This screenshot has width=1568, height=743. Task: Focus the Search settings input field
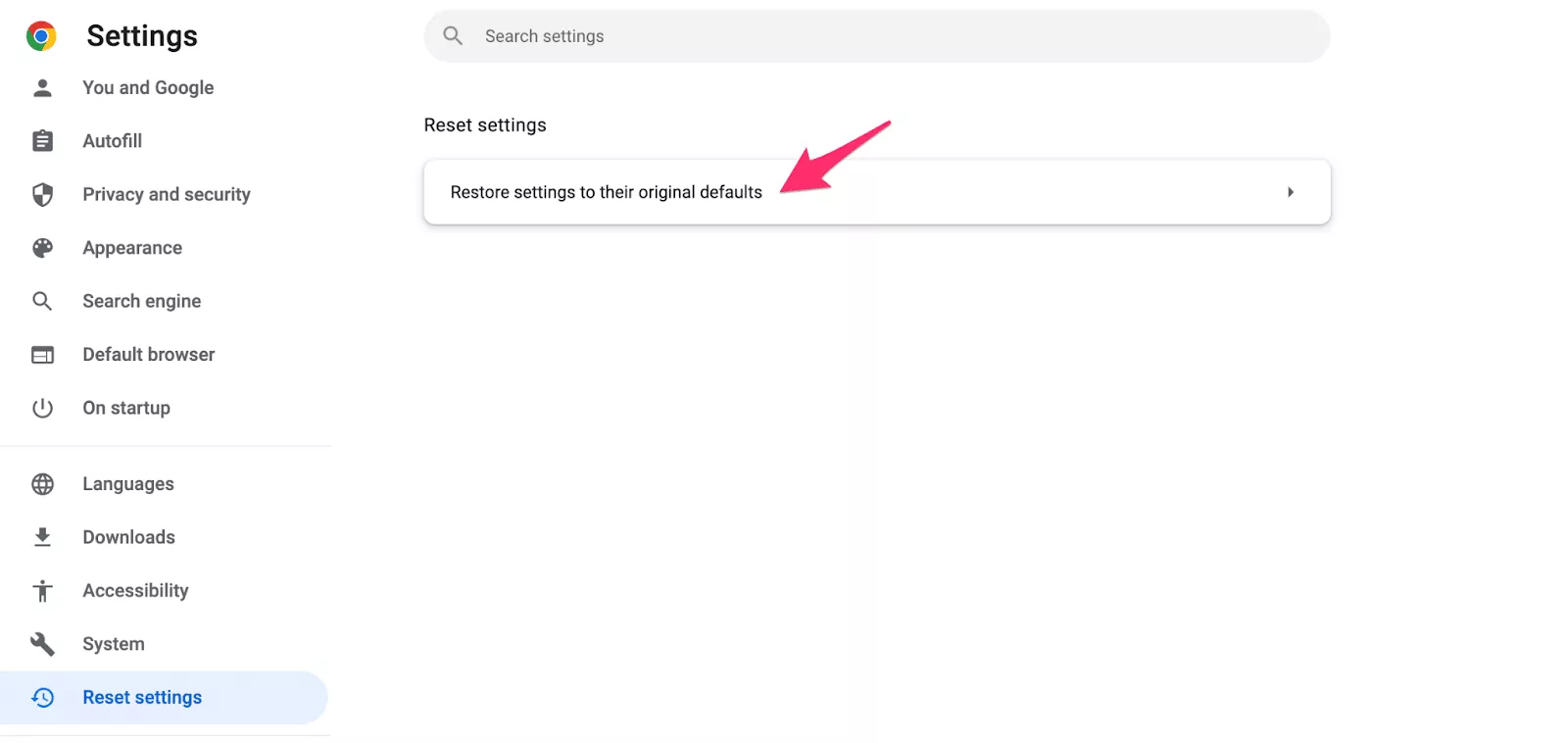(x=877, y=36)
